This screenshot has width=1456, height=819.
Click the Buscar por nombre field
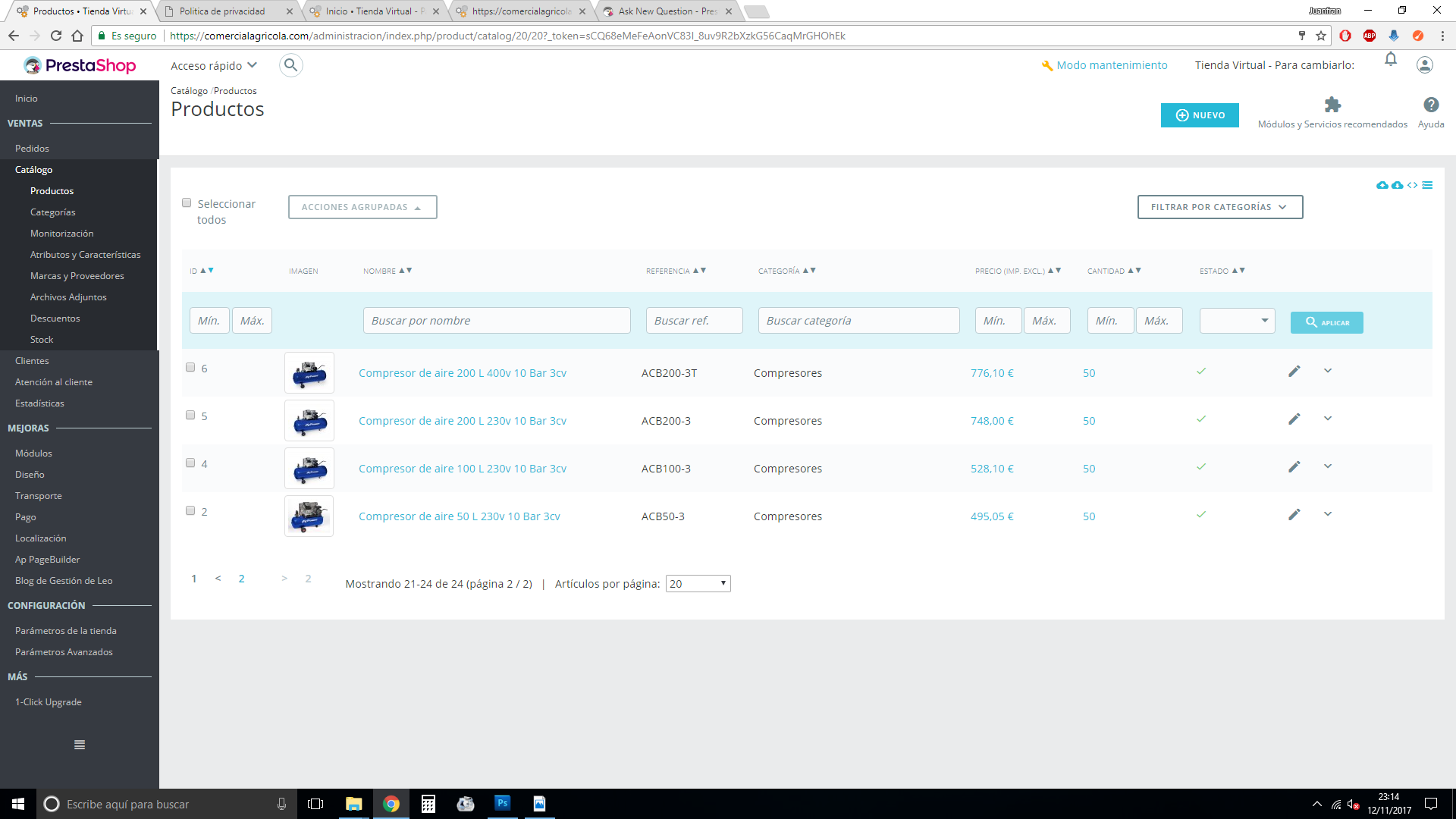[496, 321]
